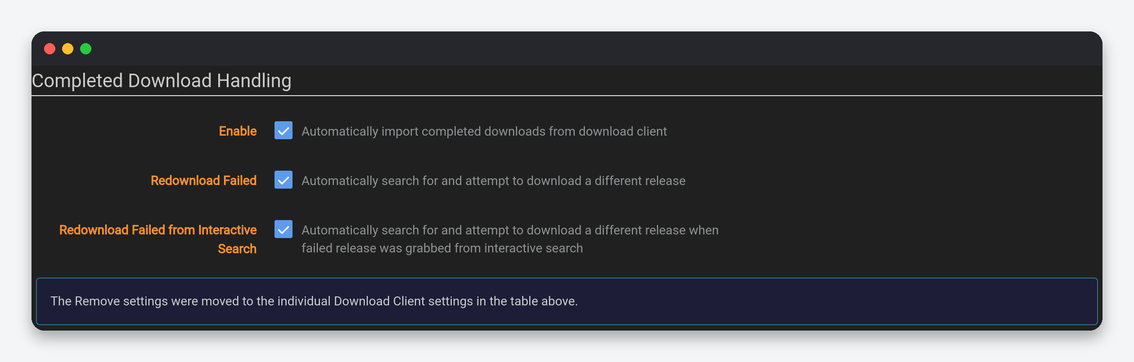Toggle the Enable checkbox
1134x362 pixels.
point(284,131)
